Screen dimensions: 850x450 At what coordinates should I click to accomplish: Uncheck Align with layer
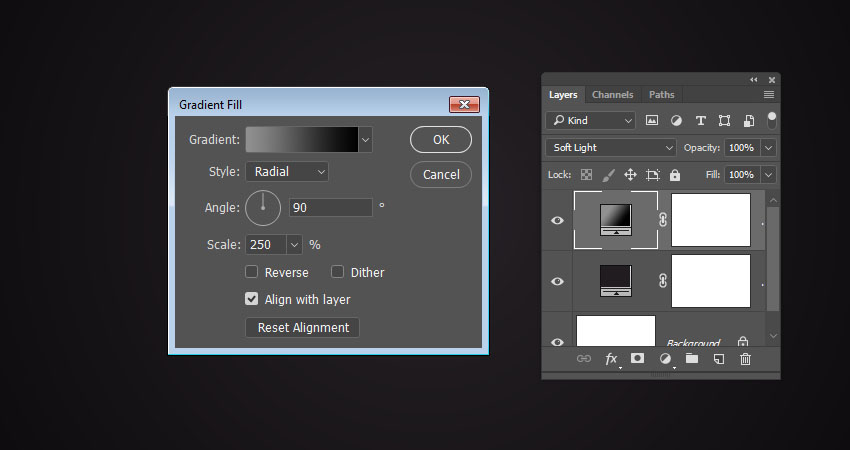[x=252, y=299]
